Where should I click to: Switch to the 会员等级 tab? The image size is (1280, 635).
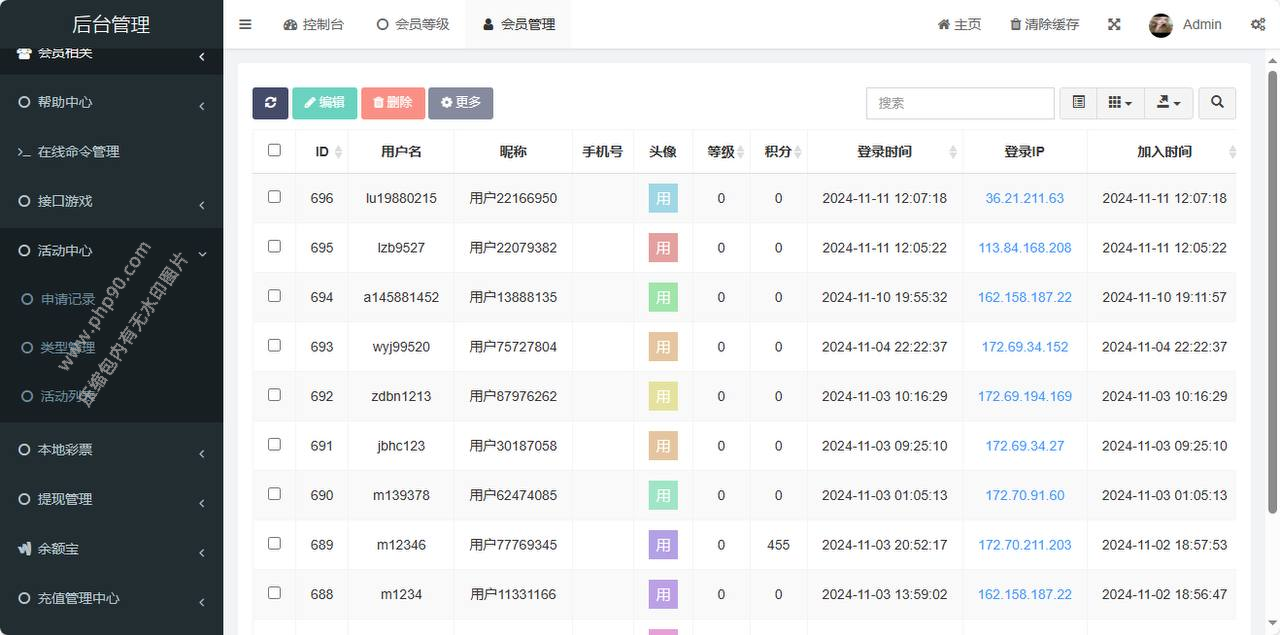coord(413,24)
